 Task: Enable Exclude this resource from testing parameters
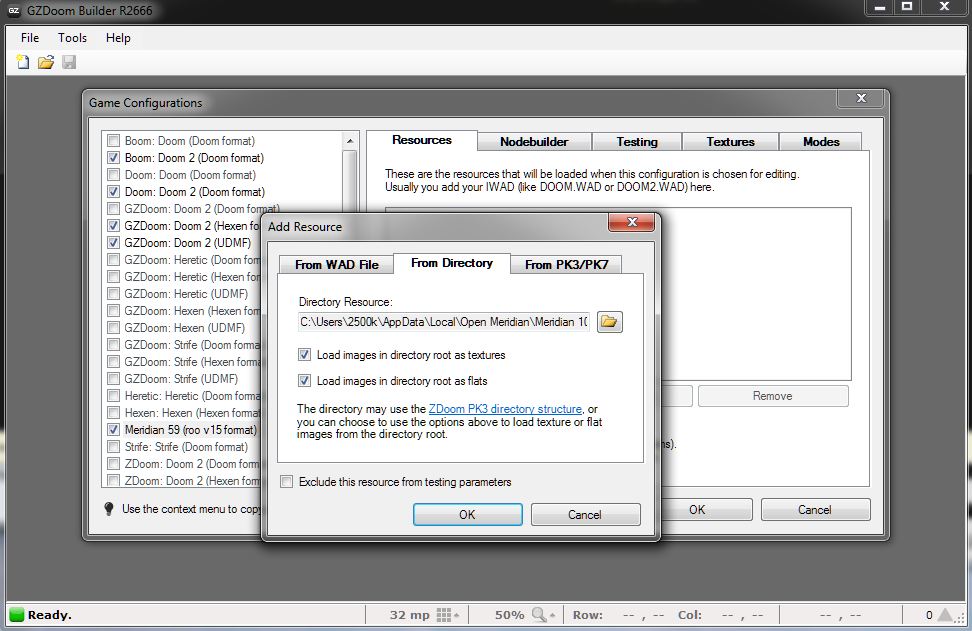286,482
